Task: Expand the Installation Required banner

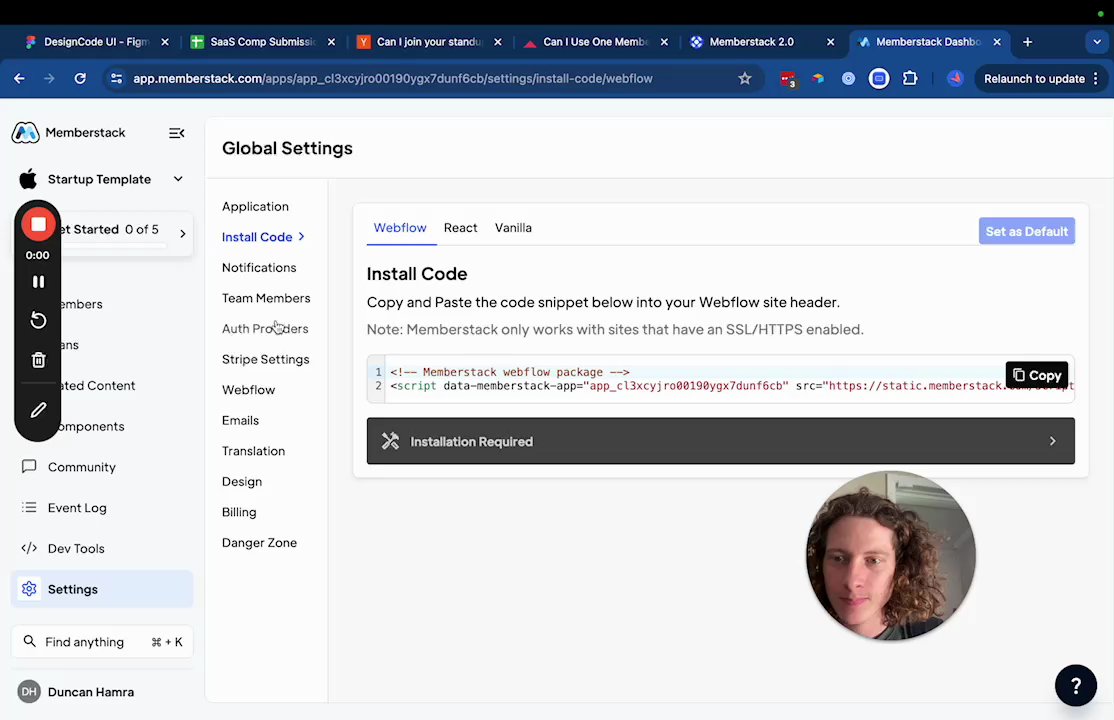Action: click(x=720, y=441)
